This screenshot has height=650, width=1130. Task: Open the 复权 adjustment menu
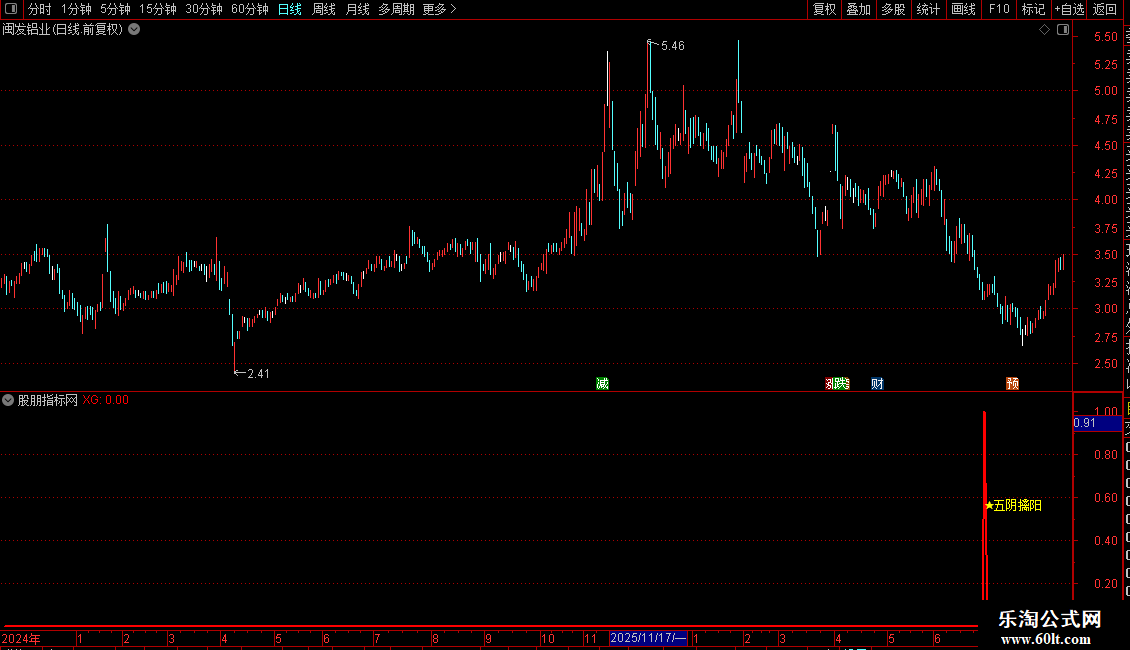[824, 9]
